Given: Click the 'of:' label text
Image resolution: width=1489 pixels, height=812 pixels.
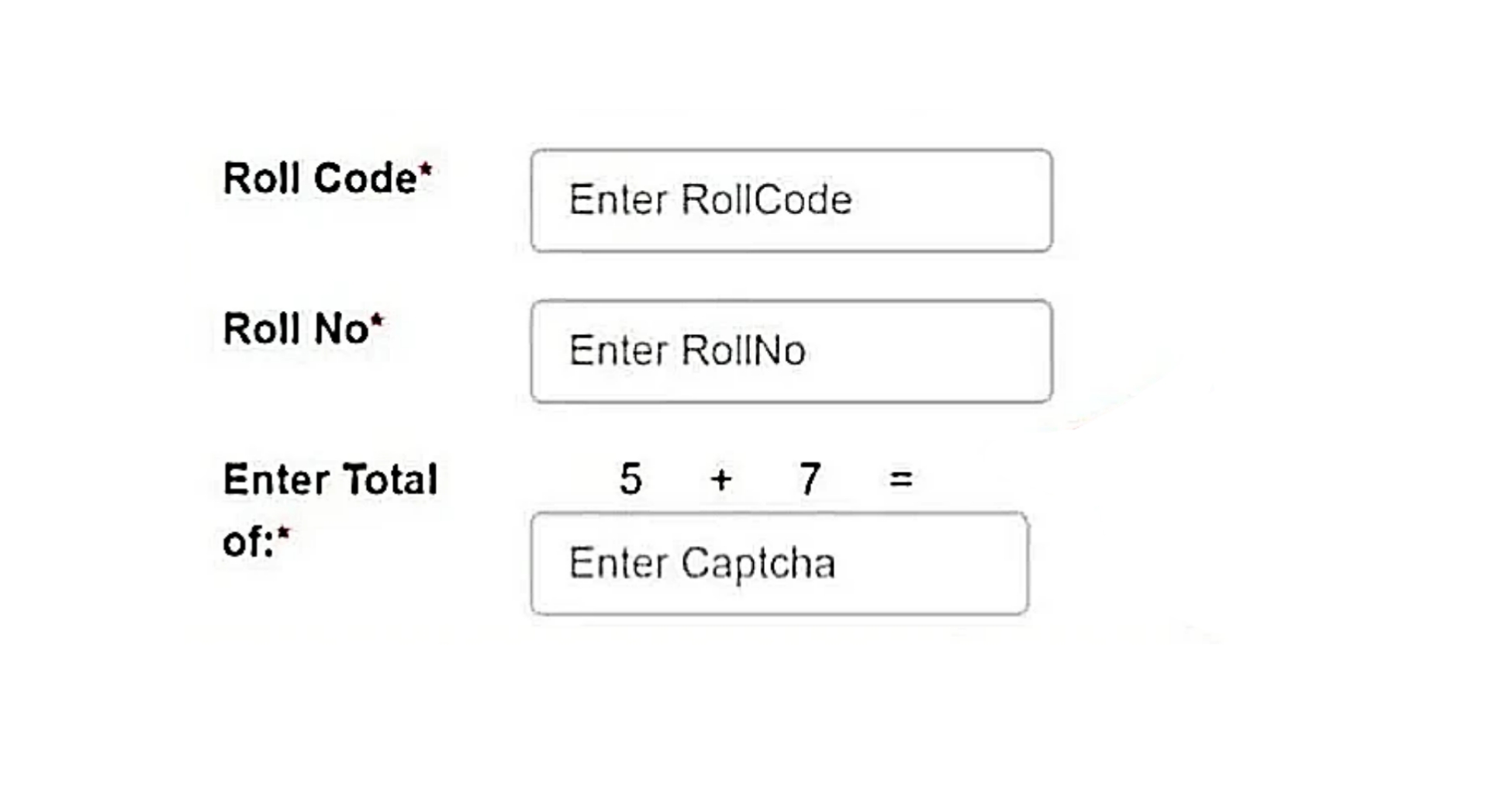Looking at the screenshot, I should pyautogui.click(x=249, y=541).
